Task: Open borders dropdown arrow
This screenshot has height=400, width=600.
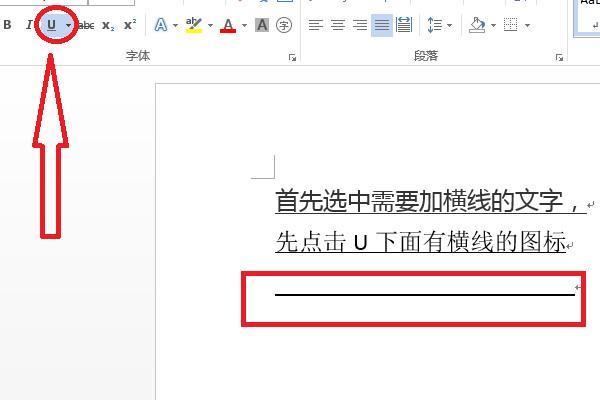Action: (x=527, y=26)
